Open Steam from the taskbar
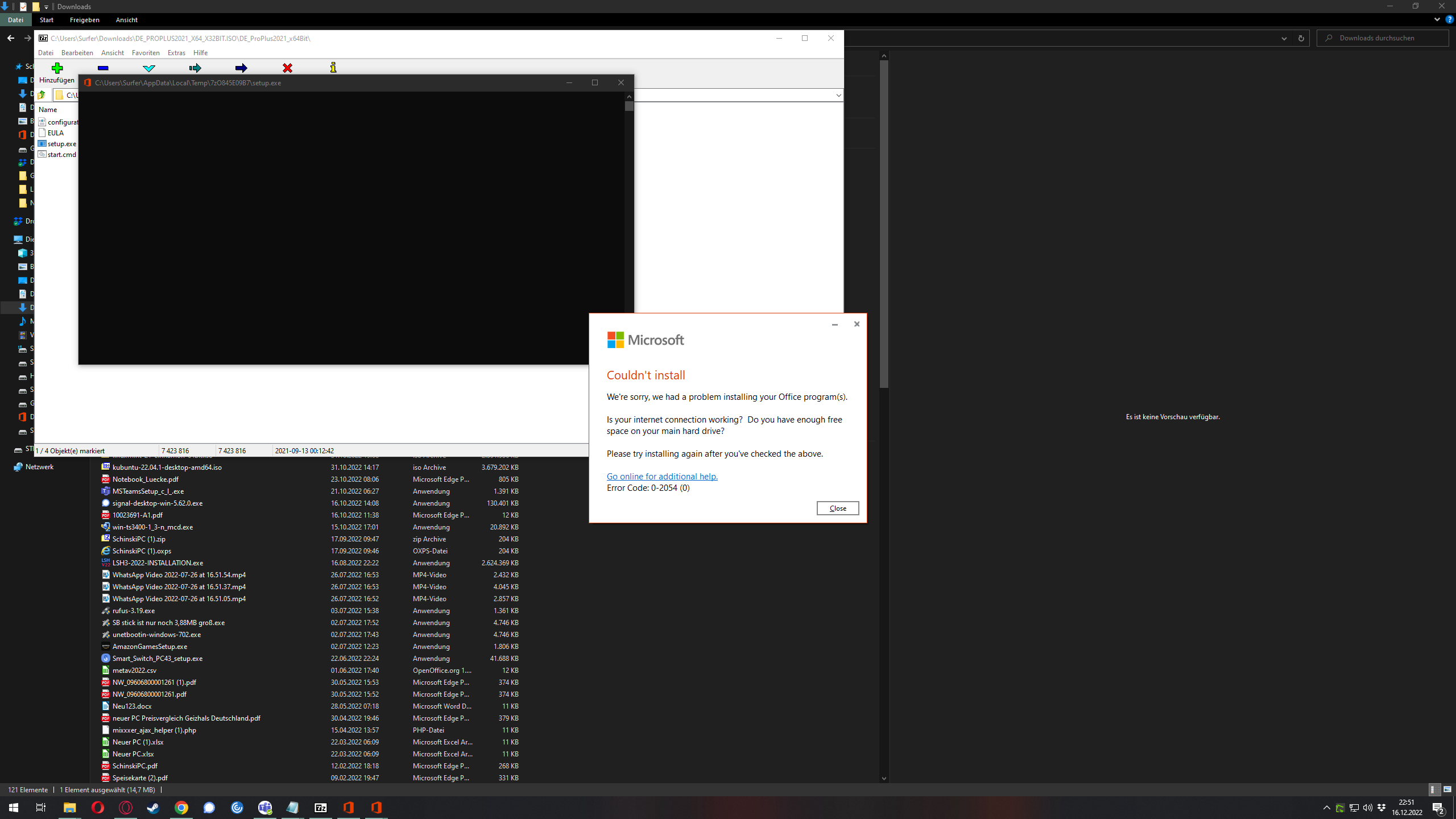Screen dimensions: 1456x819 click(153, 808)
